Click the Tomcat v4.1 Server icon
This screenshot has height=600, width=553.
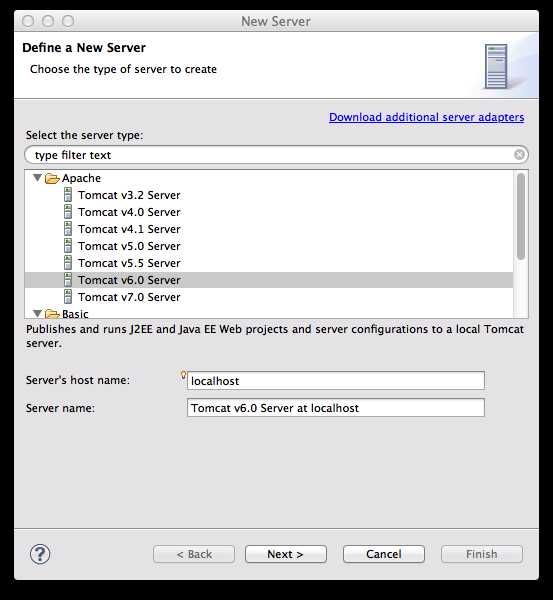click(68, 229)
